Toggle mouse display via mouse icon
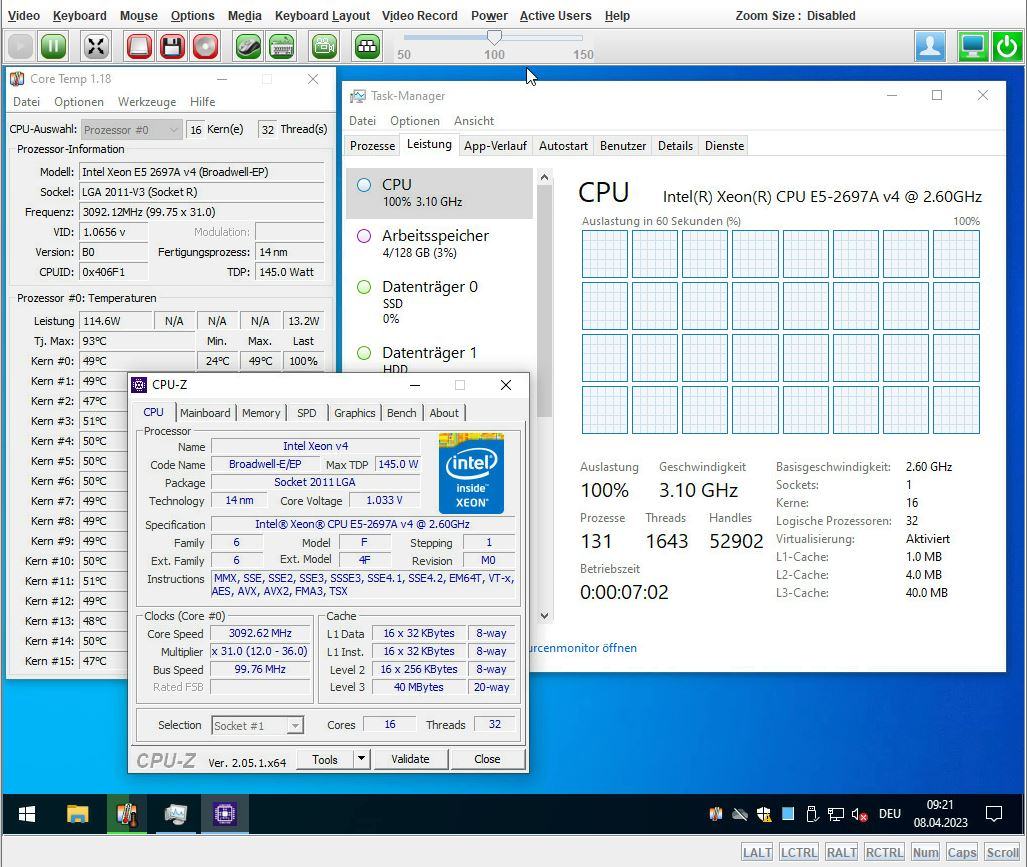The image size is (1027, 867). 248,46
